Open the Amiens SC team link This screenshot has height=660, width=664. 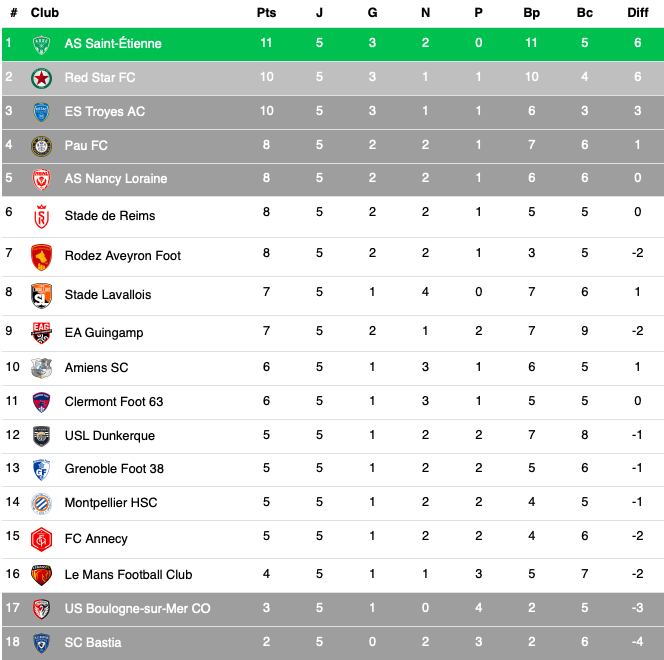coord(97,367)
